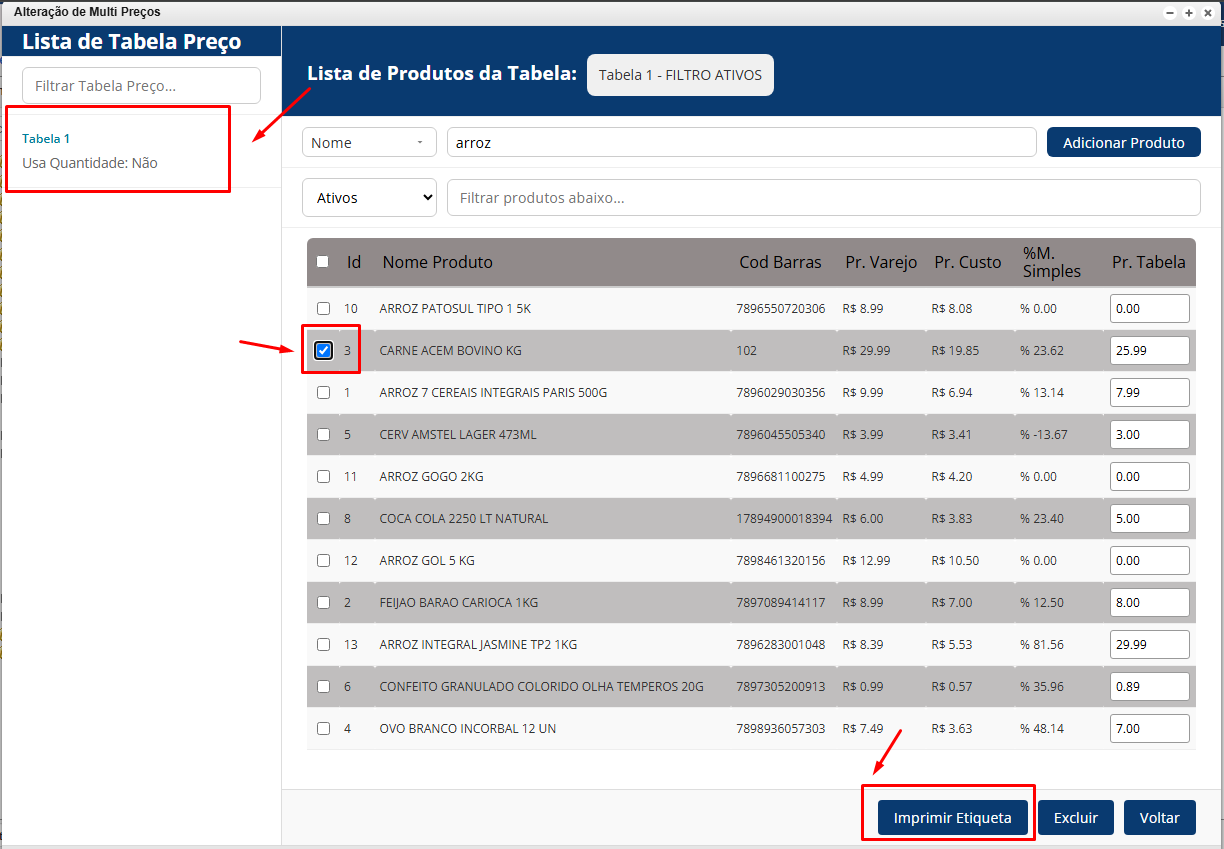Uncheck the CARNE ACEM BOVINO KG checkbox

(323, 350)
